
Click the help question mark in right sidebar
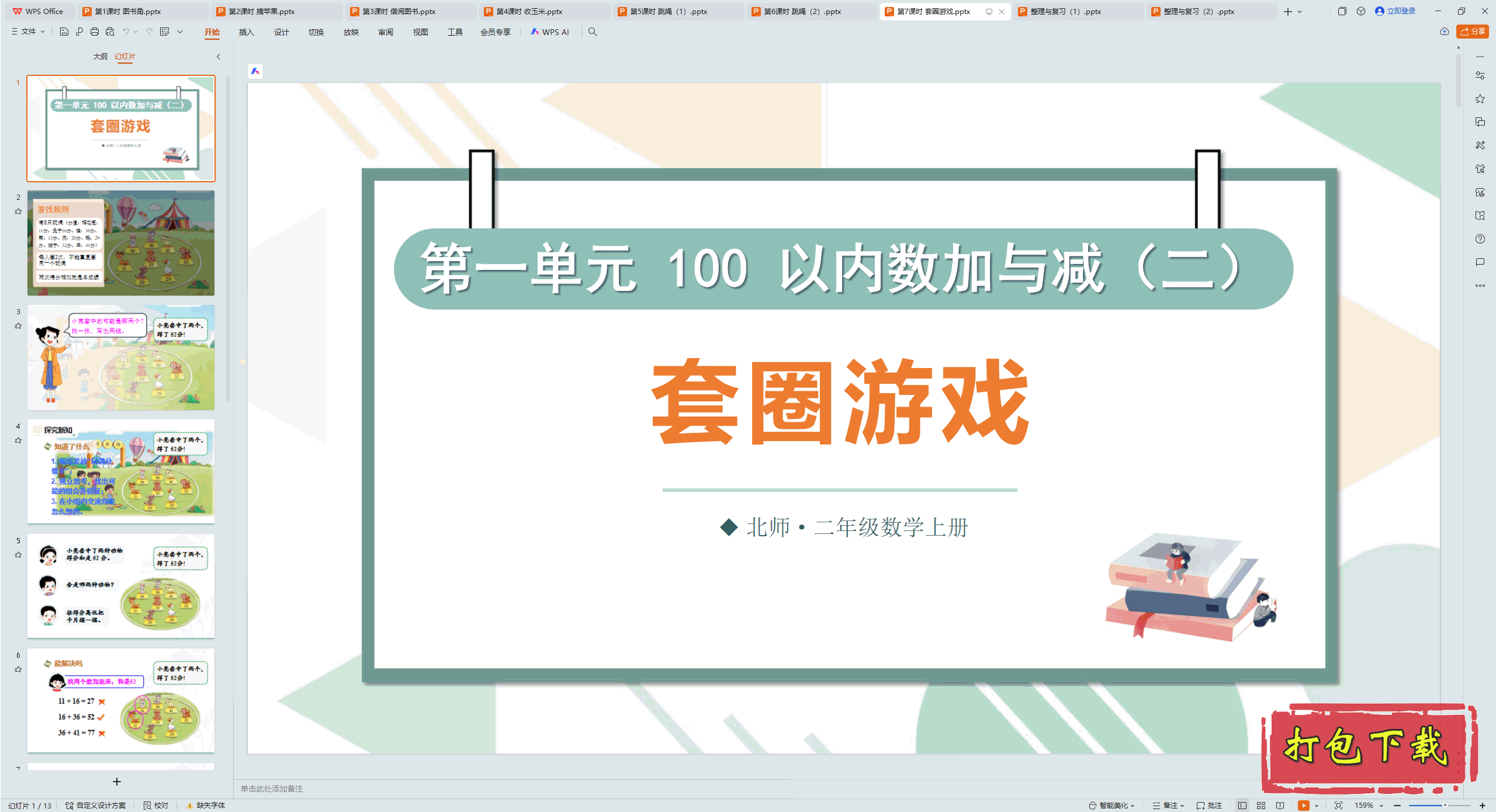point(1480,239)
